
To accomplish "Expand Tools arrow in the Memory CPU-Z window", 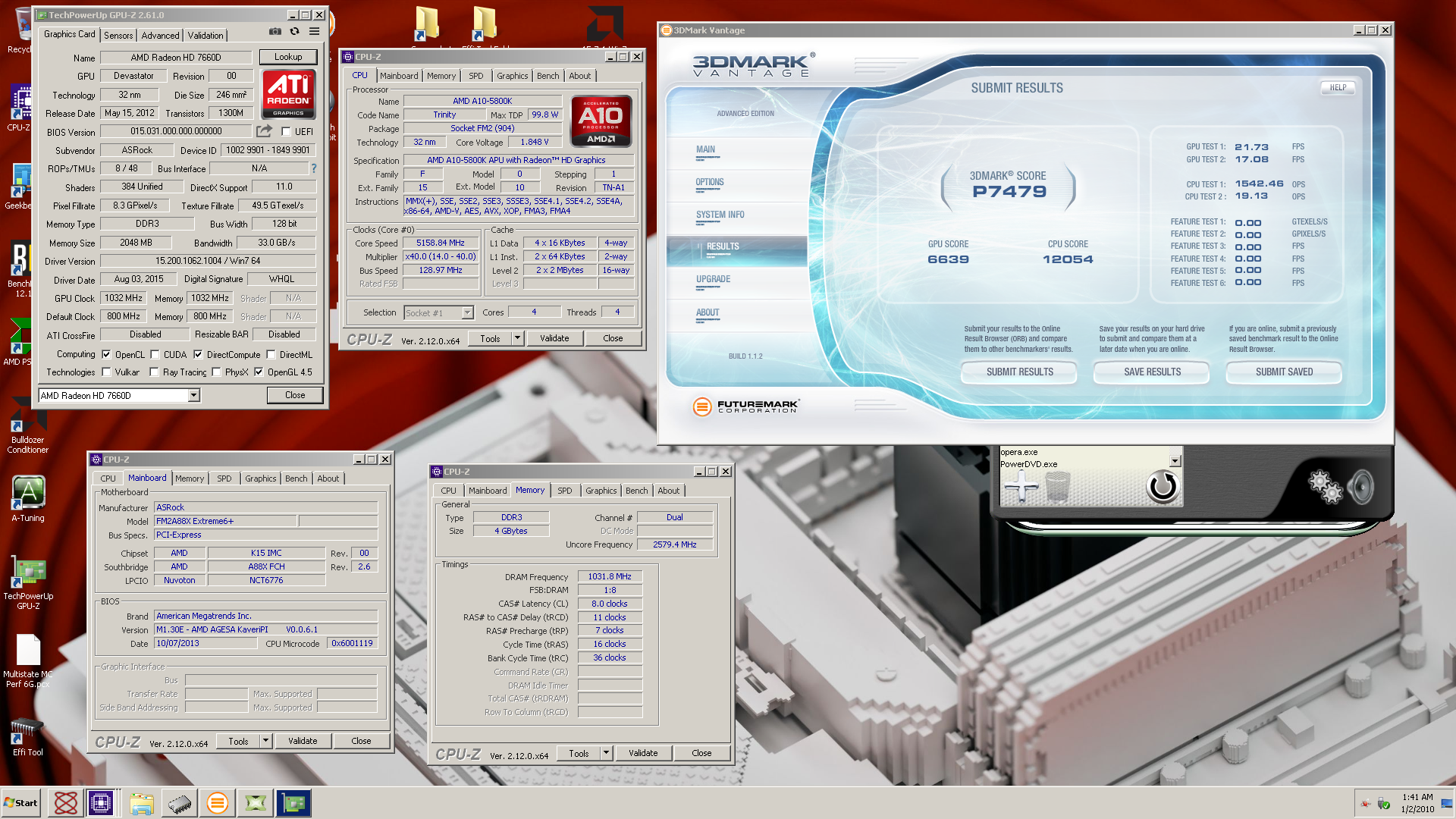I will click(x=606, y=753).
